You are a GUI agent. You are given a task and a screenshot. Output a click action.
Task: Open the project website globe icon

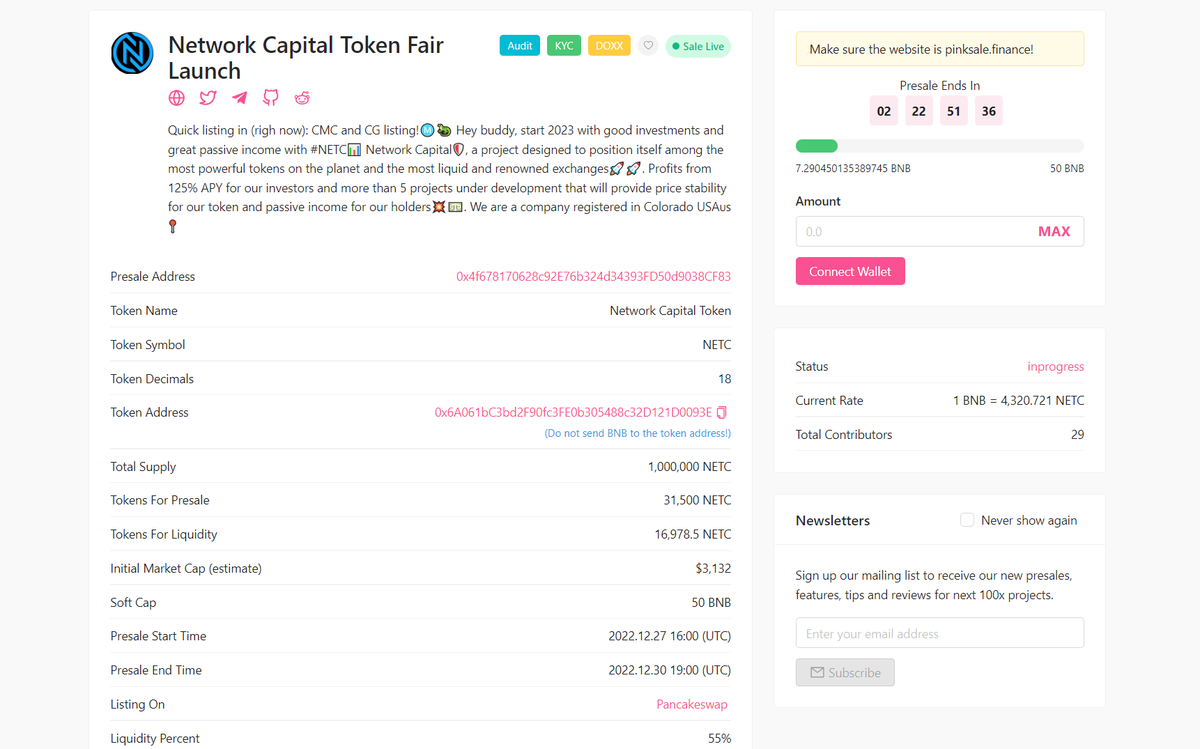click(177, 98)
